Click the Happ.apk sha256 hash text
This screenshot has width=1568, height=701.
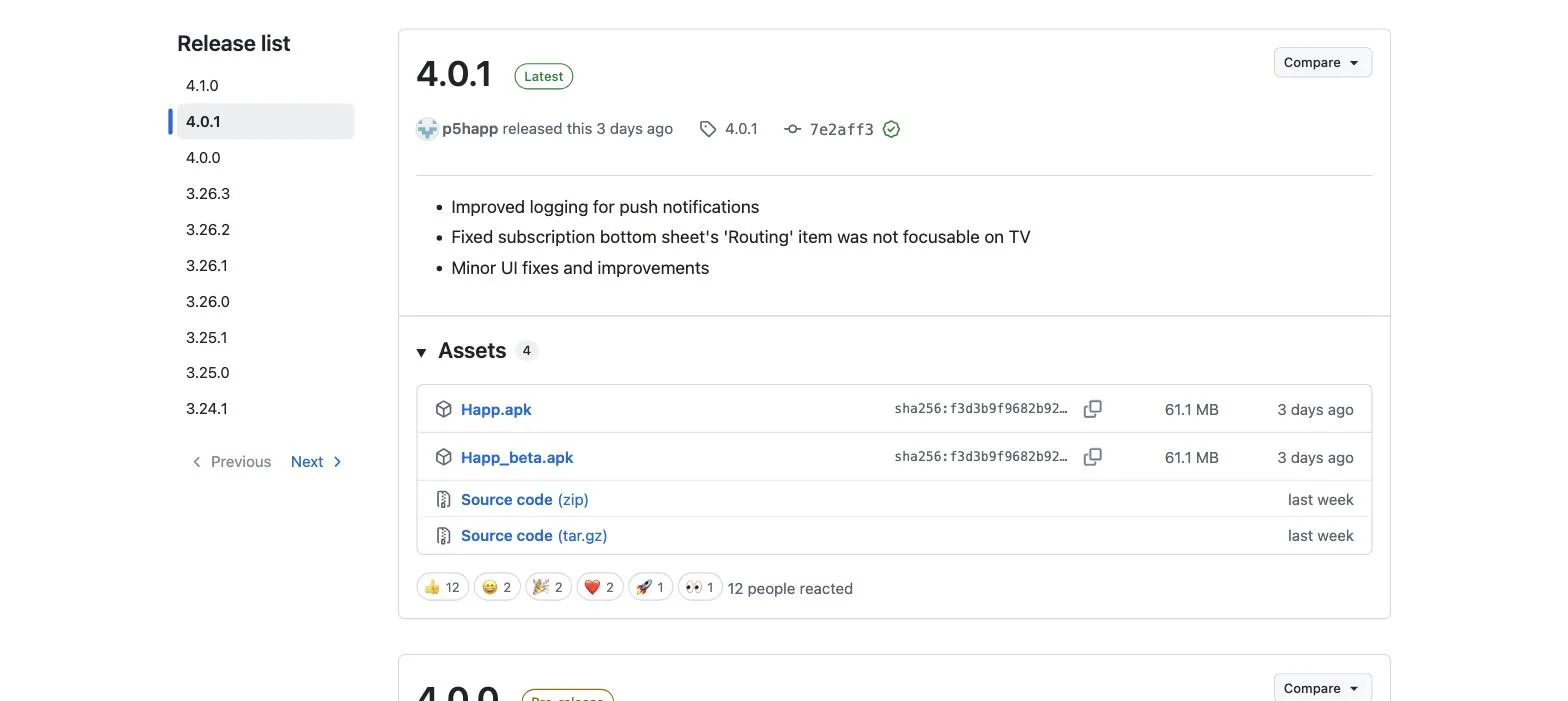point(981,409)
